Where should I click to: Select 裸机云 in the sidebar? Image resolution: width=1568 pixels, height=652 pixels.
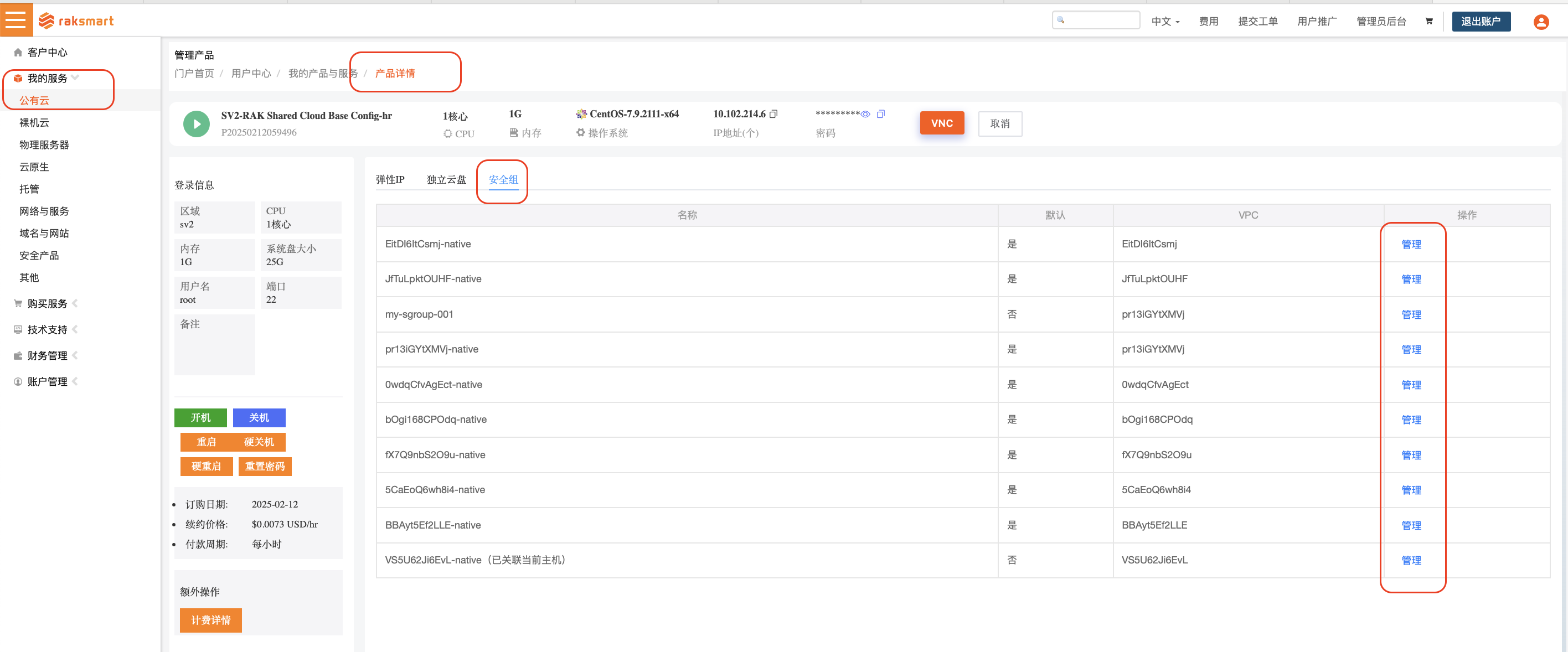click(x=34, y=122)
